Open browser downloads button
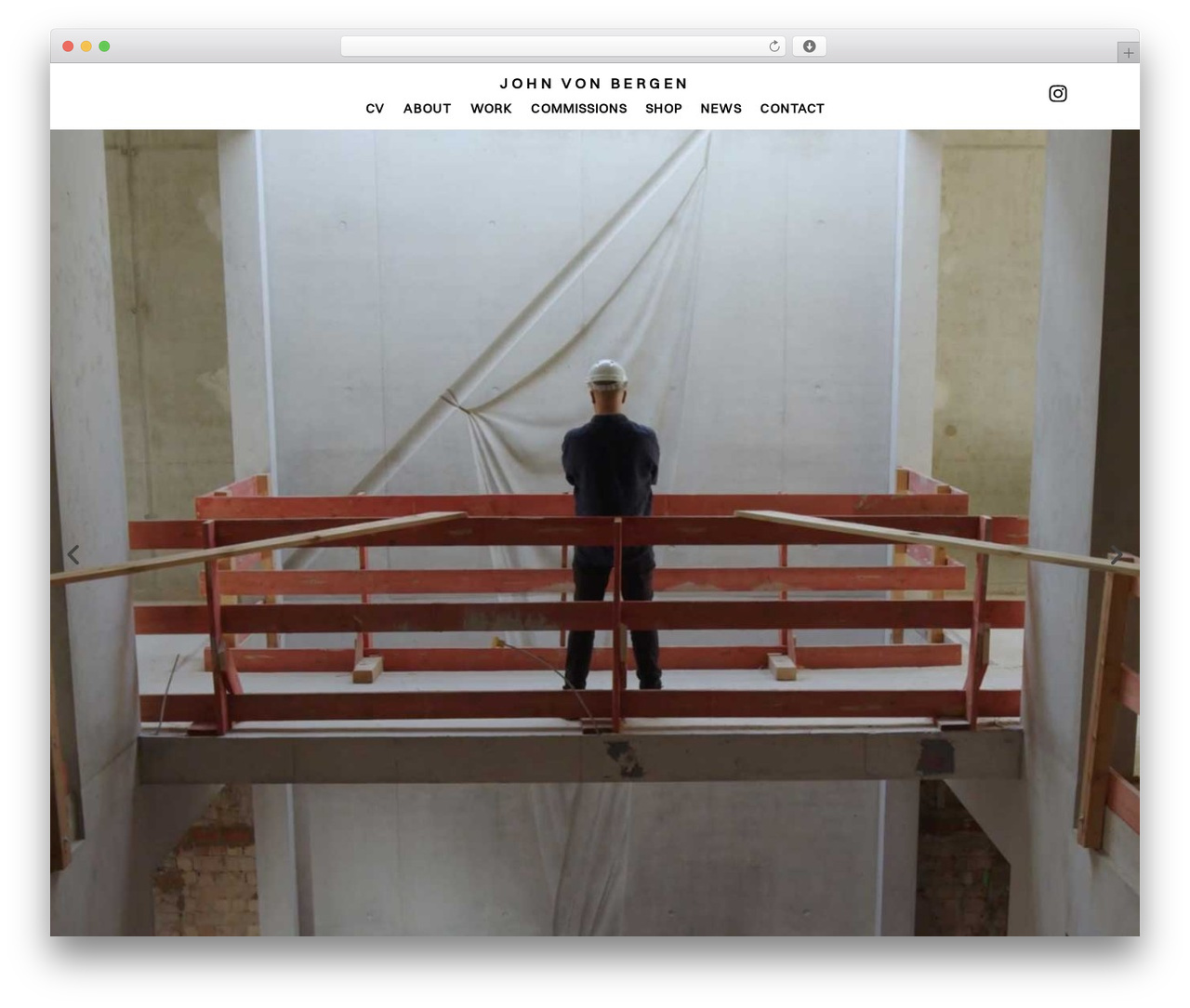 tap(809, 46)
